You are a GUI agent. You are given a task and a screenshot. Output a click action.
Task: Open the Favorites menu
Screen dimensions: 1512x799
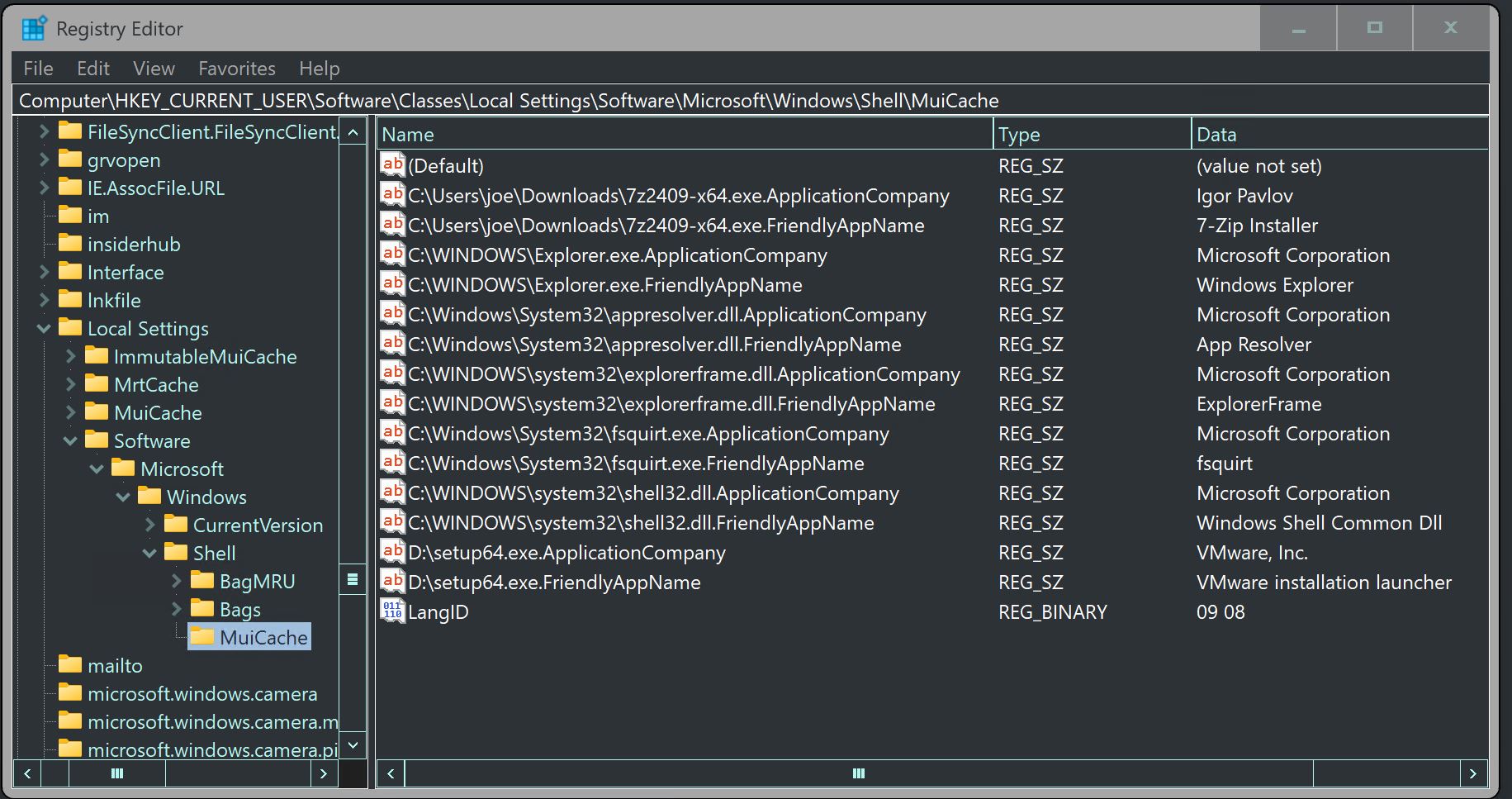pos(237,69)
